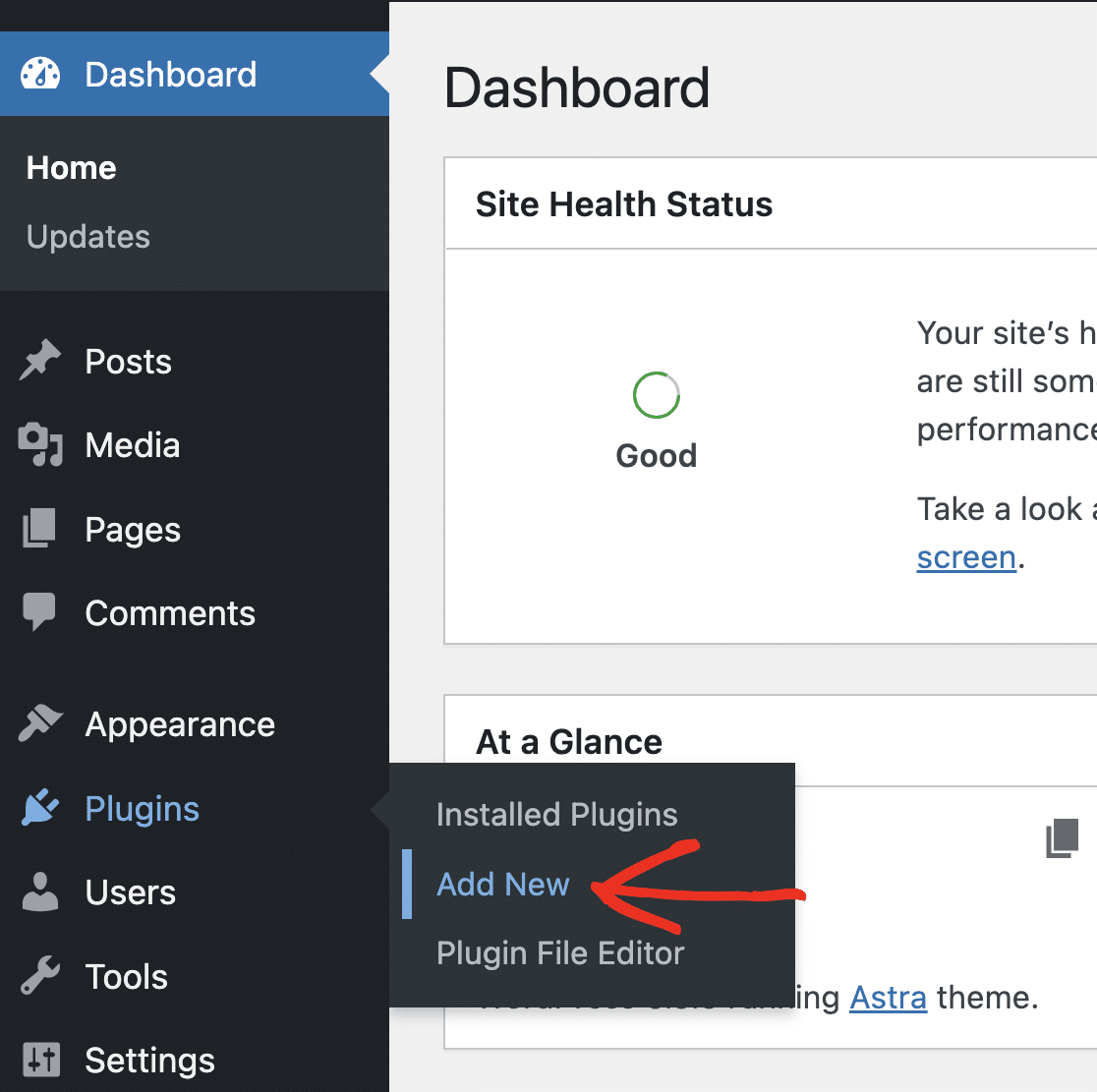Click the pages icon in At a Glance

[x=1062, y=837]
